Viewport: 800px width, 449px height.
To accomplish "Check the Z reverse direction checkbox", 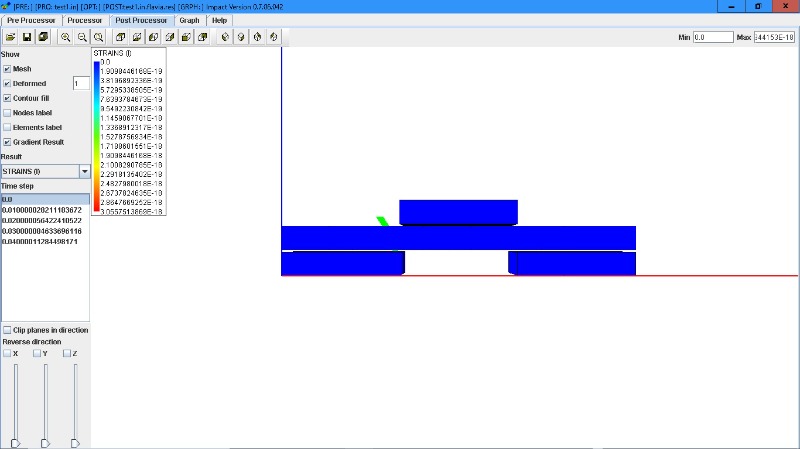I will pyautogui.click(x=67, y=353).
